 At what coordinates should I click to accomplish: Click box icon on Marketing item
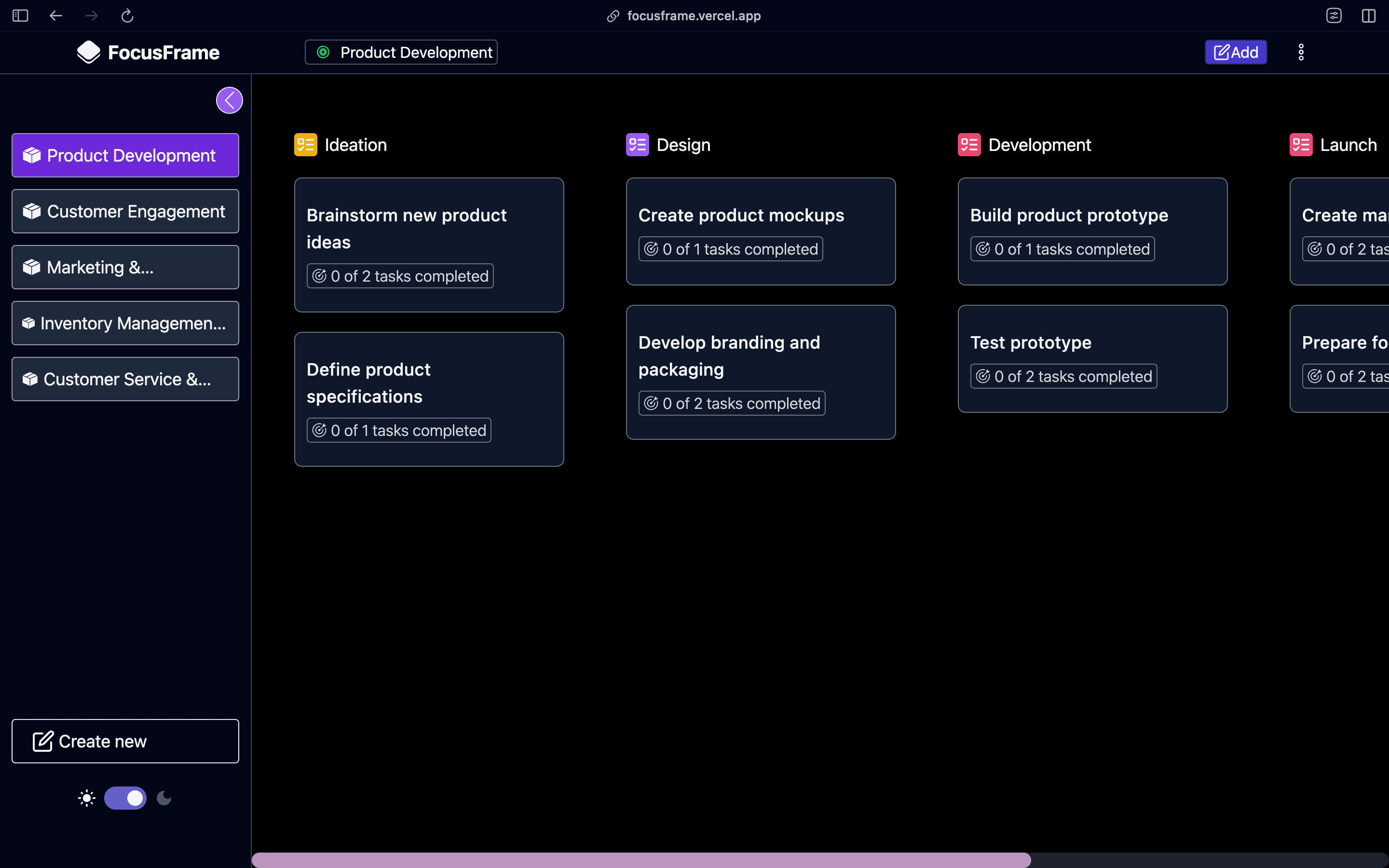point(31,268)
